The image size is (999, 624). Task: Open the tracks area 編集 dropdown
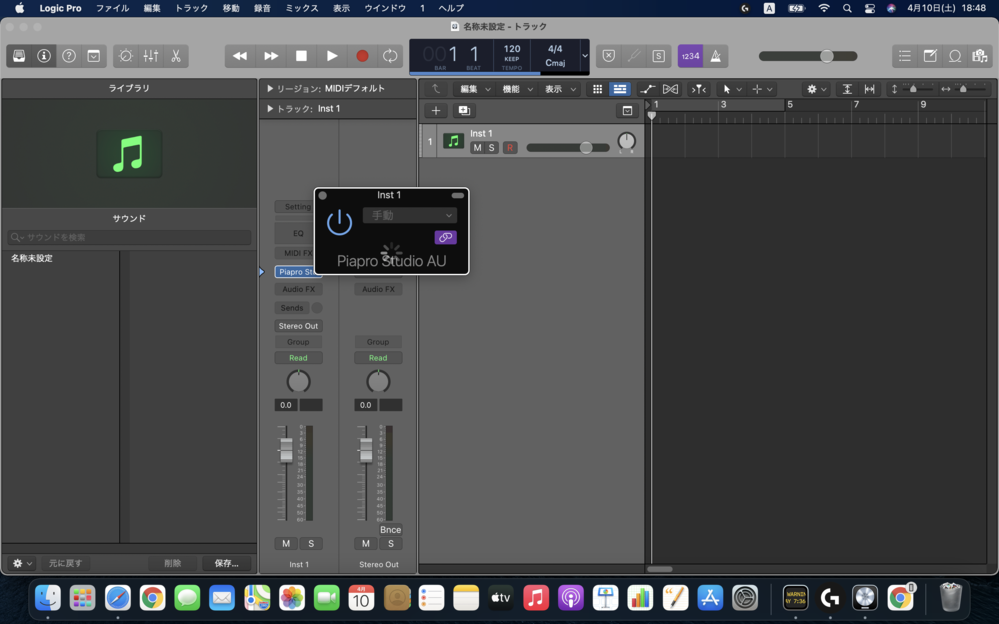coord(475,89)
